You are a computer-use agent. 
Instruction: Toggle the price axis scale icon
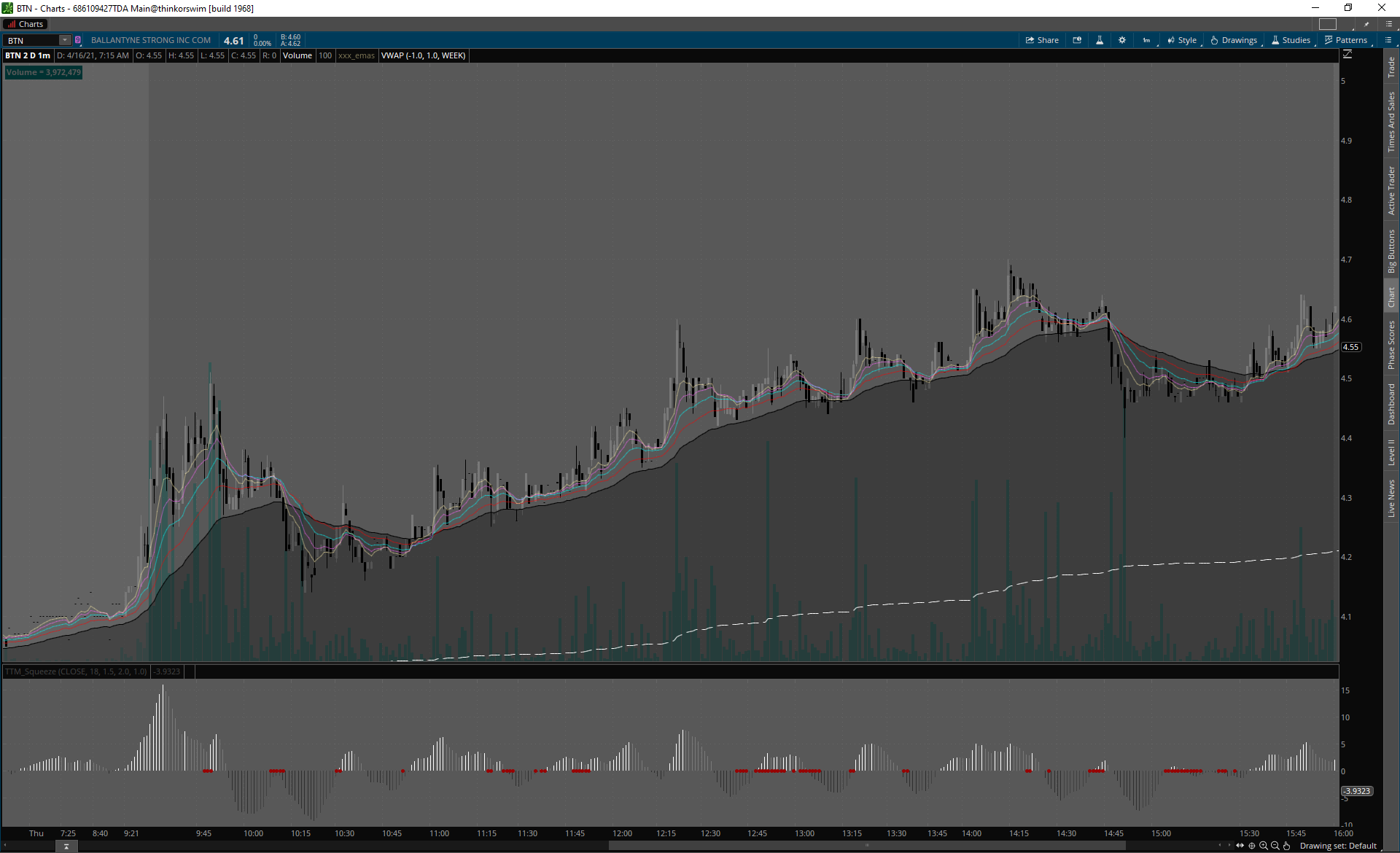(x=1347, y=55)
